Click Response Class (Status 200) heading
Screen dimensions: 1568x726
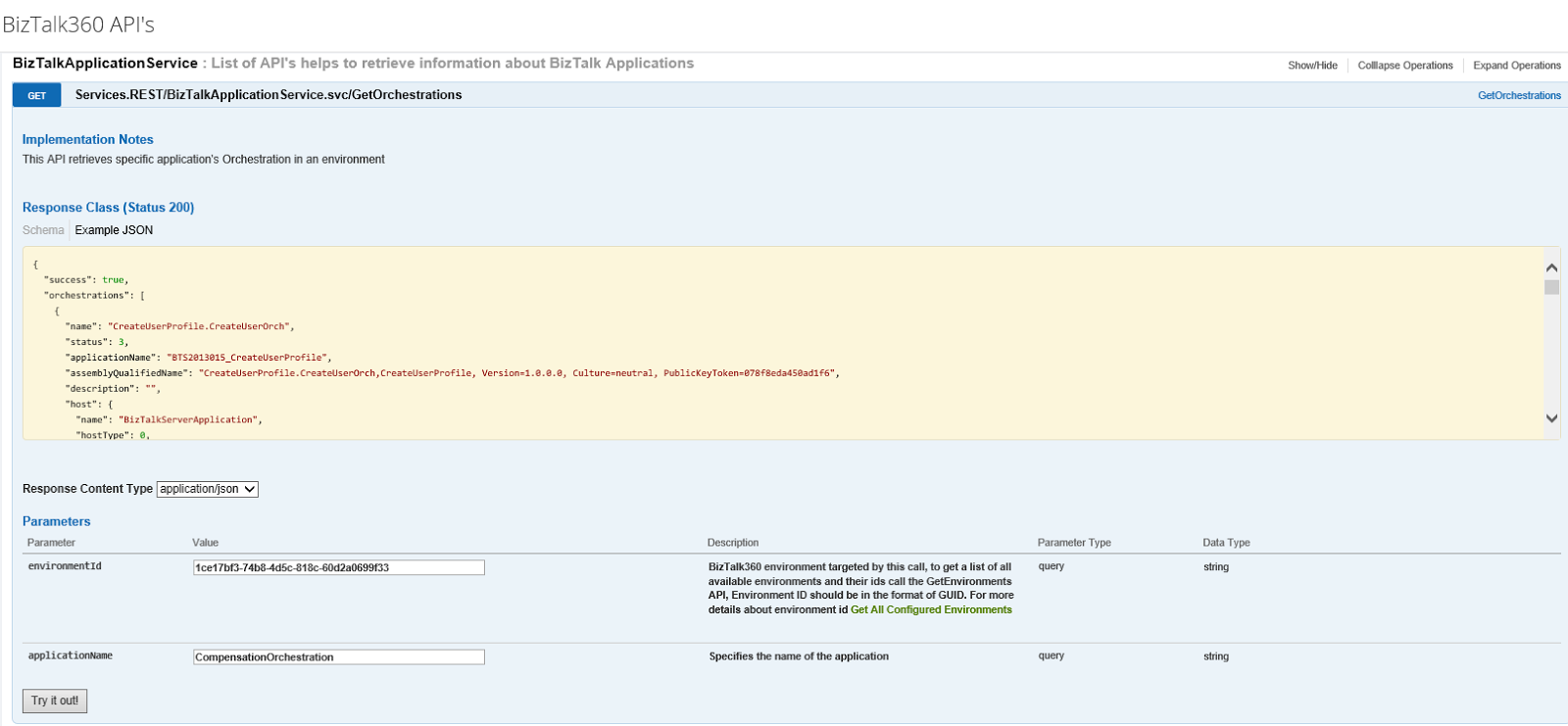point(108,208)
